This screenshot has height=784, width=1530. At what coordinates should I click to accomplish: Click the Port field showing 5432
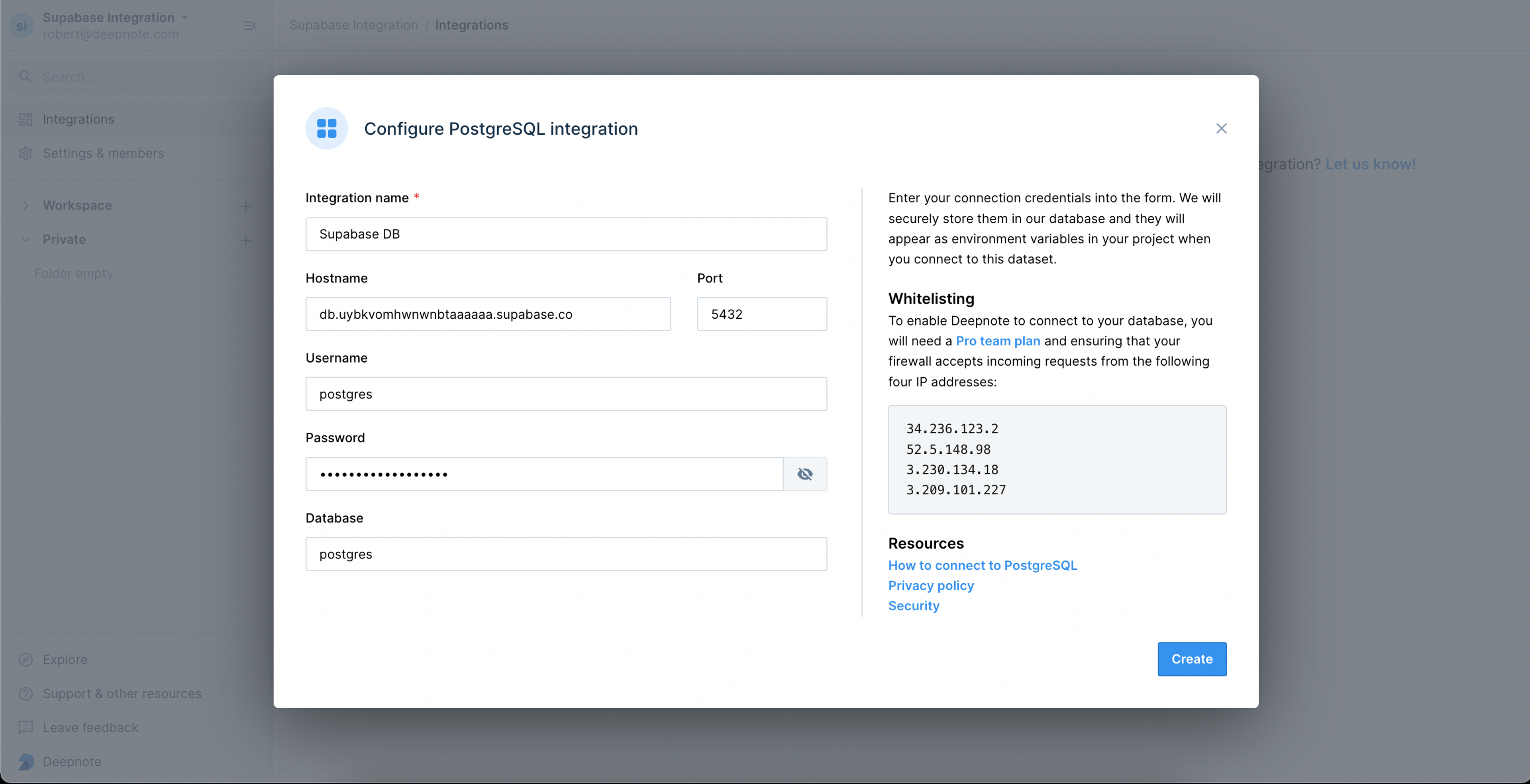click(762, 314)
